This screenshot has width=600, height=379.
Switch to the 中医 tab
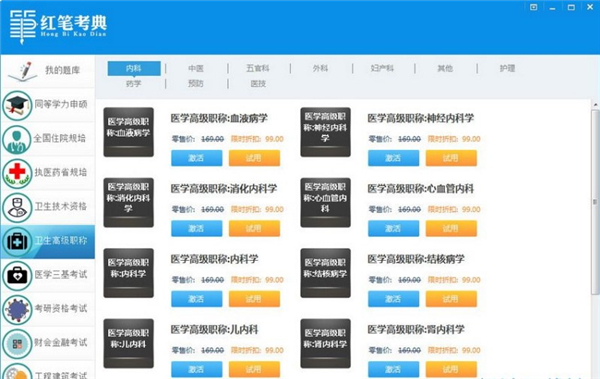(196, 69)
